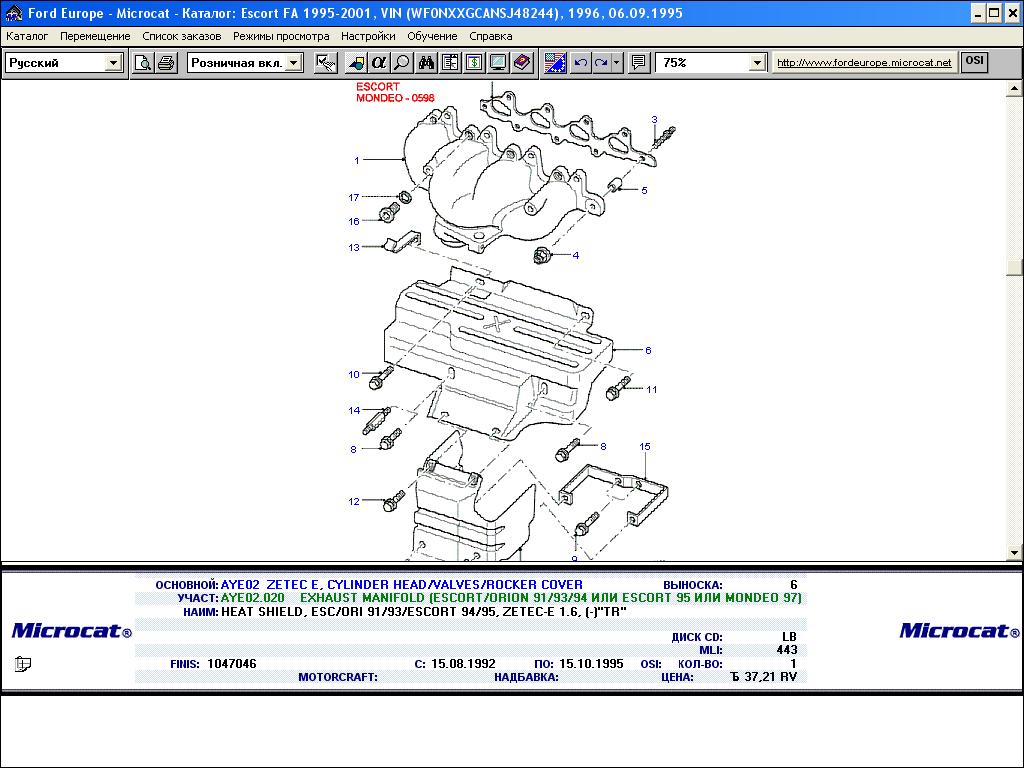Open the www.fordeurope.microcat.net link

click(x=864, y=63)
